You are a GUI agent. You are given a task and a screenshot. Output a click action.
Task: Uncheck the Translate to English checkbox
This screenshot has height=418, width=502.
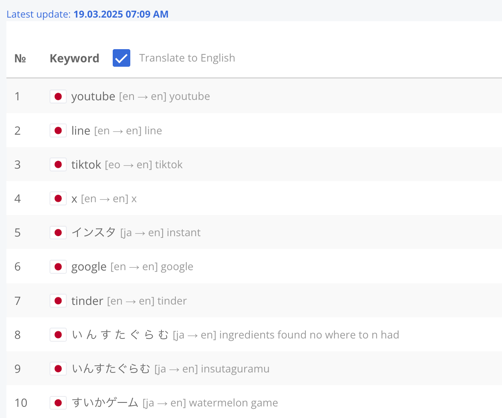(121, 58)
